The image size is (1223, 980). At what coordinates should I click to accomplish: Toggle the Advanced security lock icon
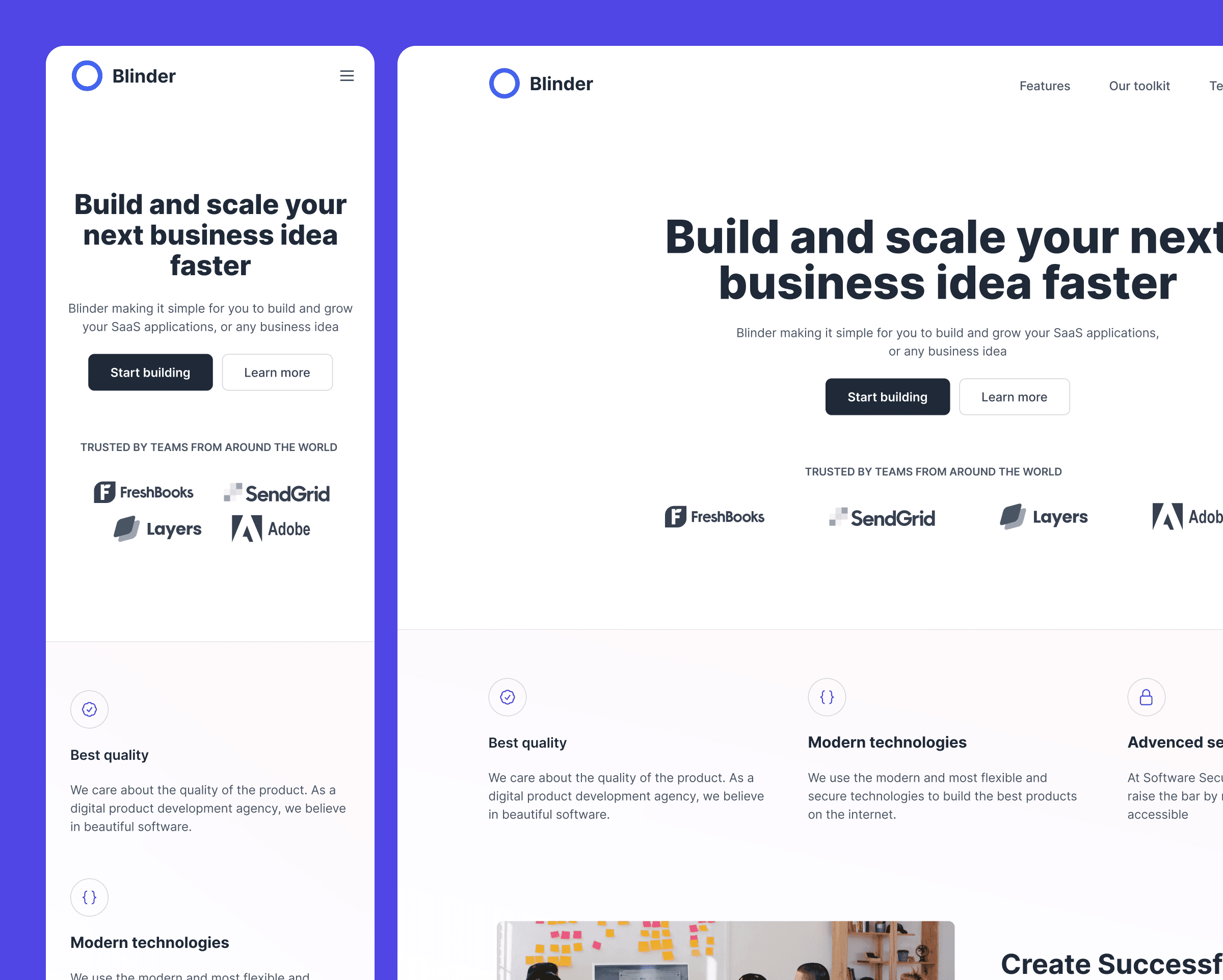tap(1146, 697)
